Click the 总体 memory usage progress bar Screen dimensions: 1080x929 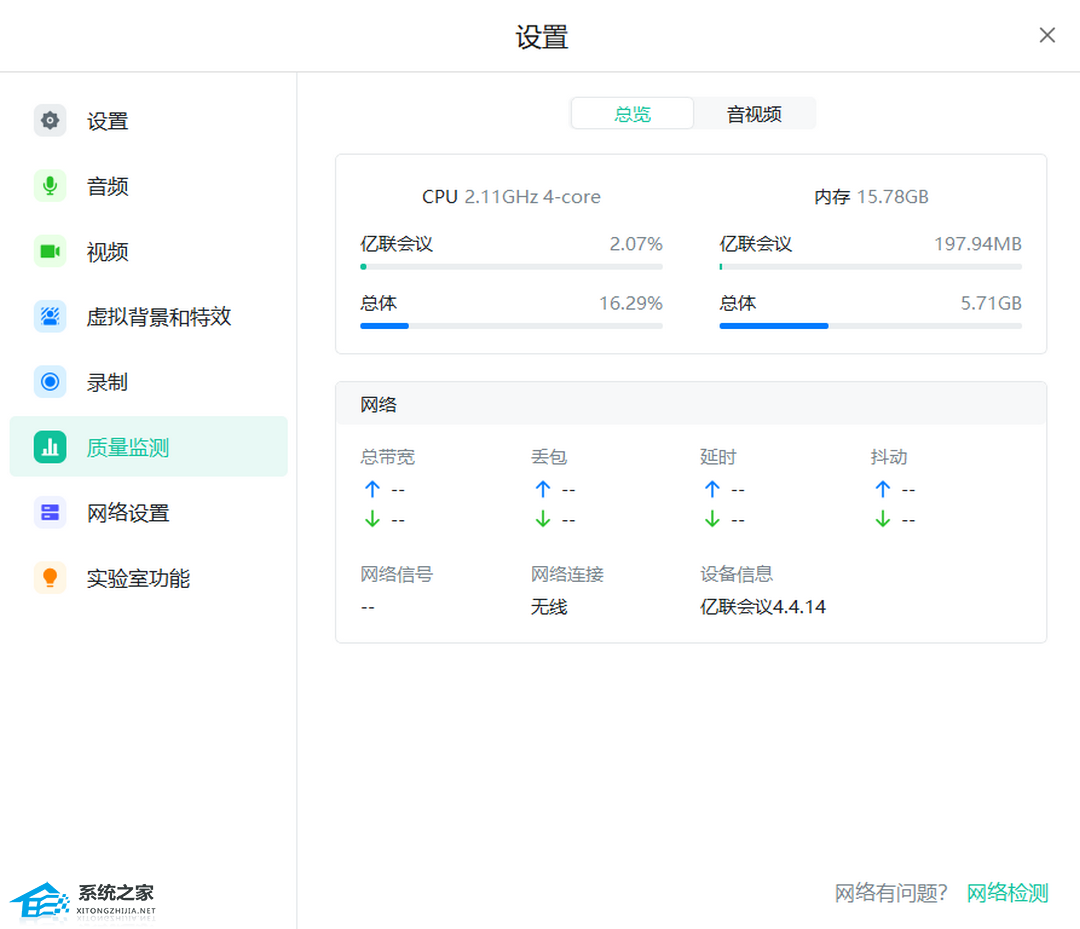[871, 326]
